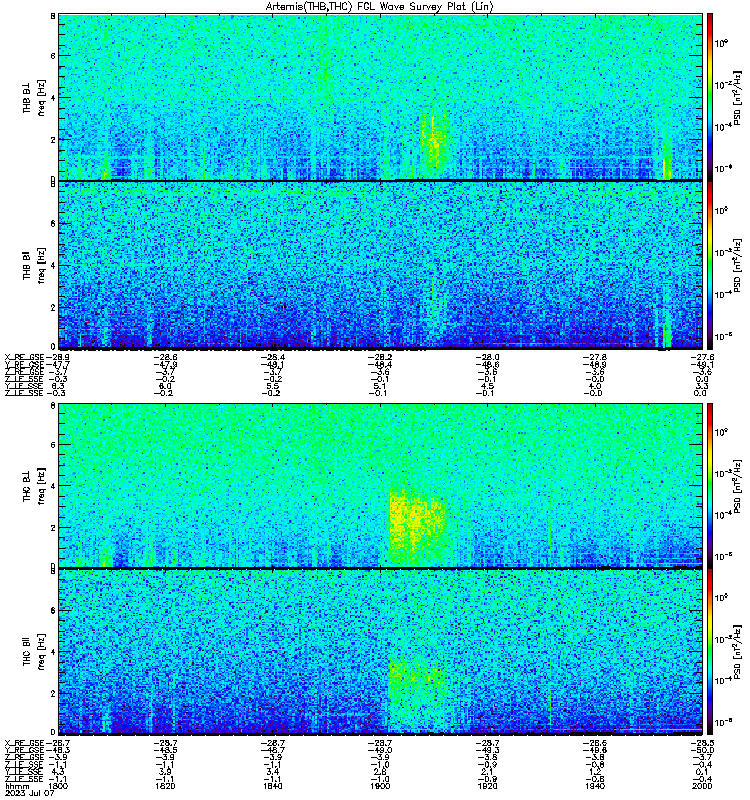Click the 1800 time tick label
This screenshot has height=800, width=750.
58,786
